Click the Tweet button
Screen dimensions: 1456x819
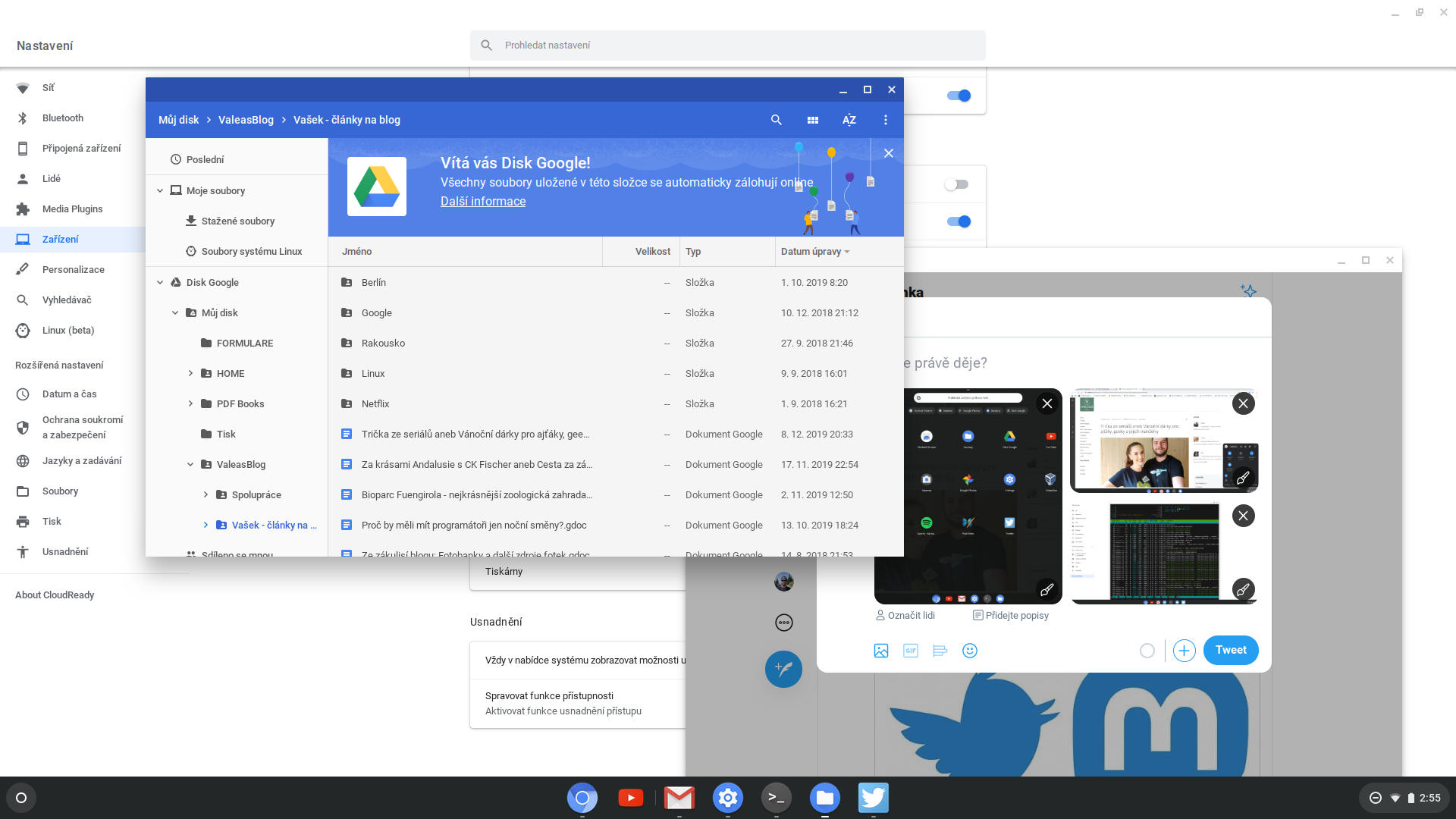(x=1231, y=650)
